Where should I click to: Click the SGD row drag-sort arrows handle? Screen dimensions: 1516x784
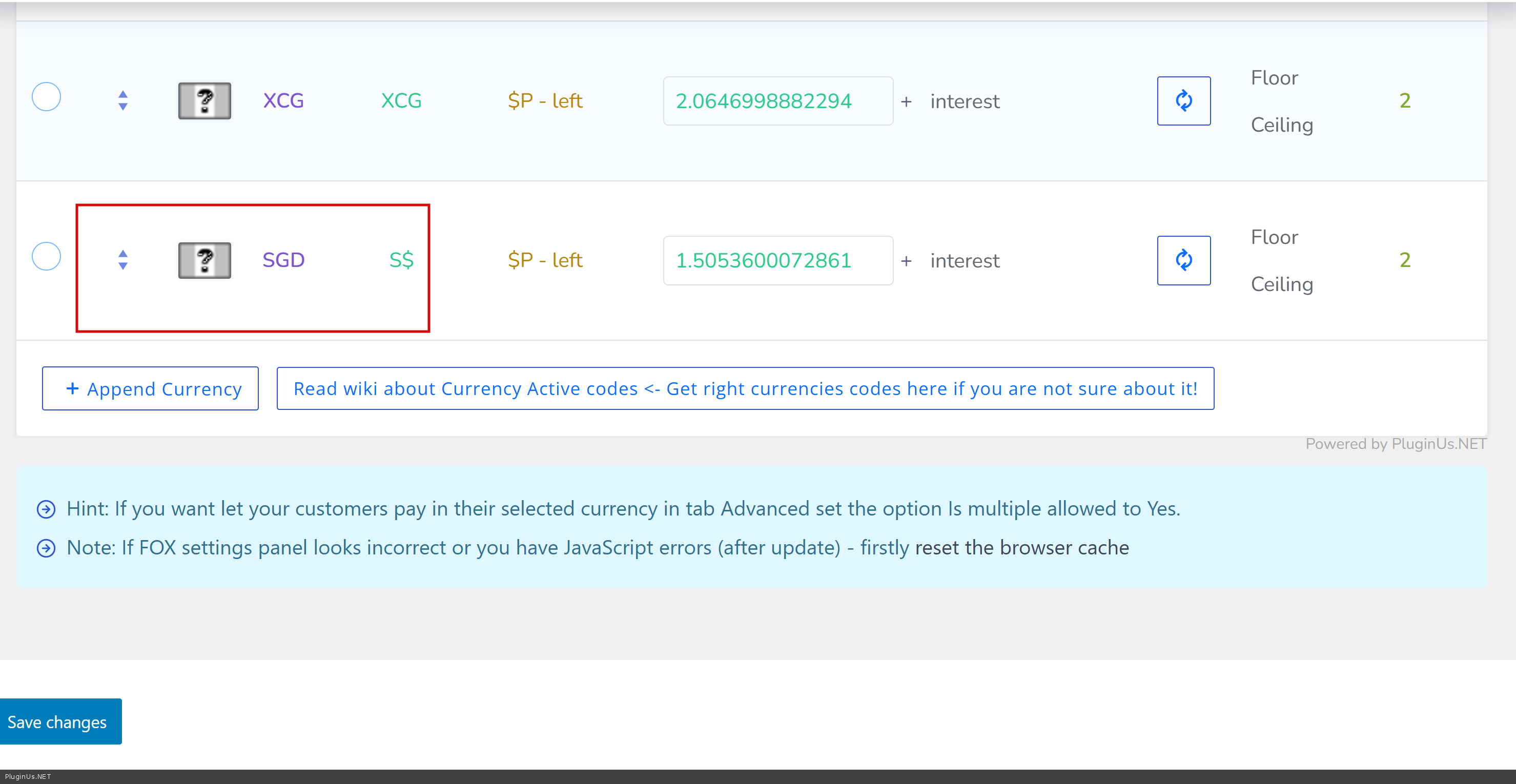click(123, 260)
